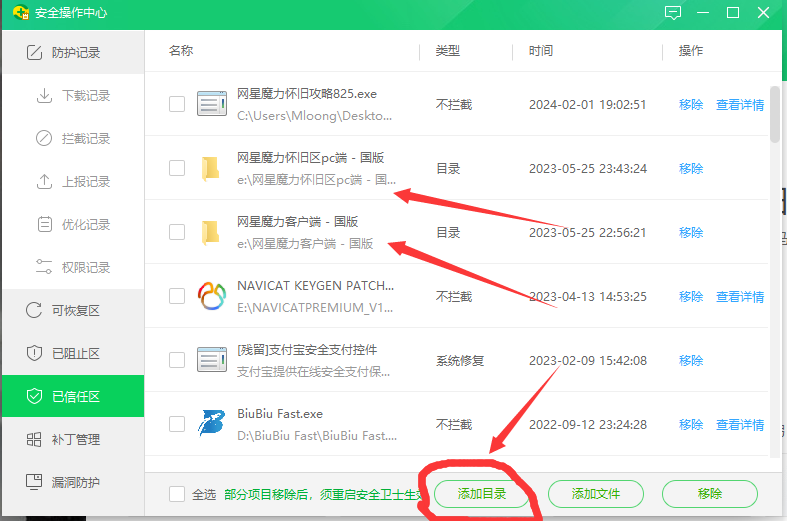Click path D:\BiuBiu Fast\BiuBiu Fast....

click(x=317, y=436)
